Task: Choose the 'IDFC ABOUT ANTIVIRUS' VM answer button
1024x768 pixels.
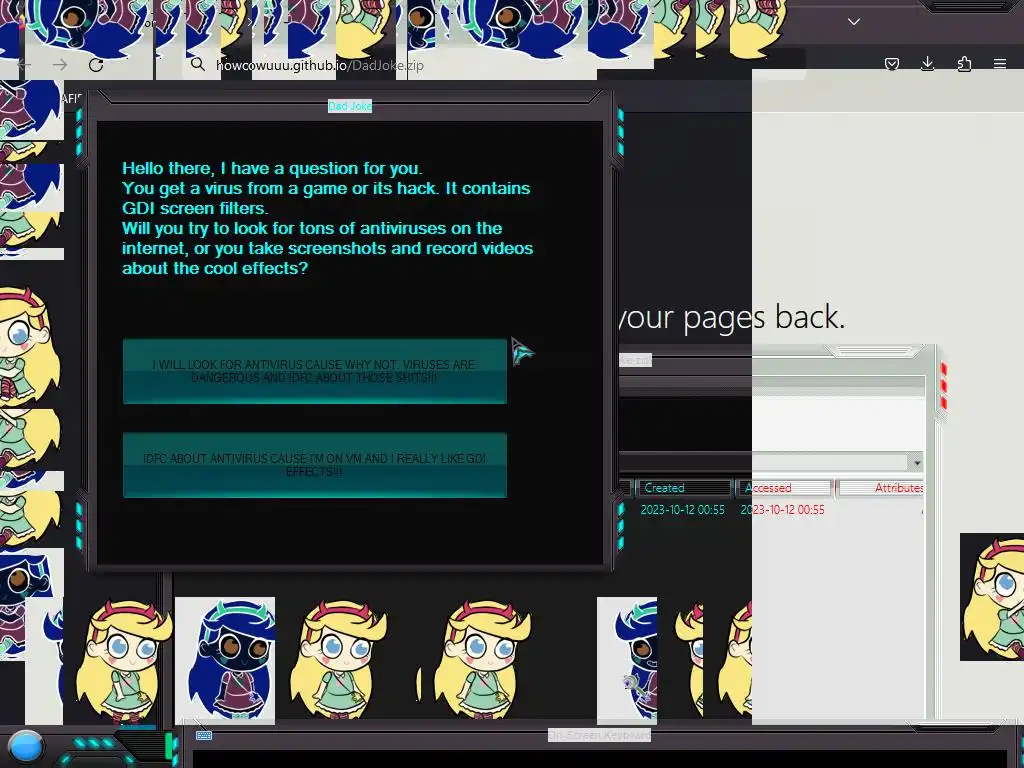Action: coord(315,465)
